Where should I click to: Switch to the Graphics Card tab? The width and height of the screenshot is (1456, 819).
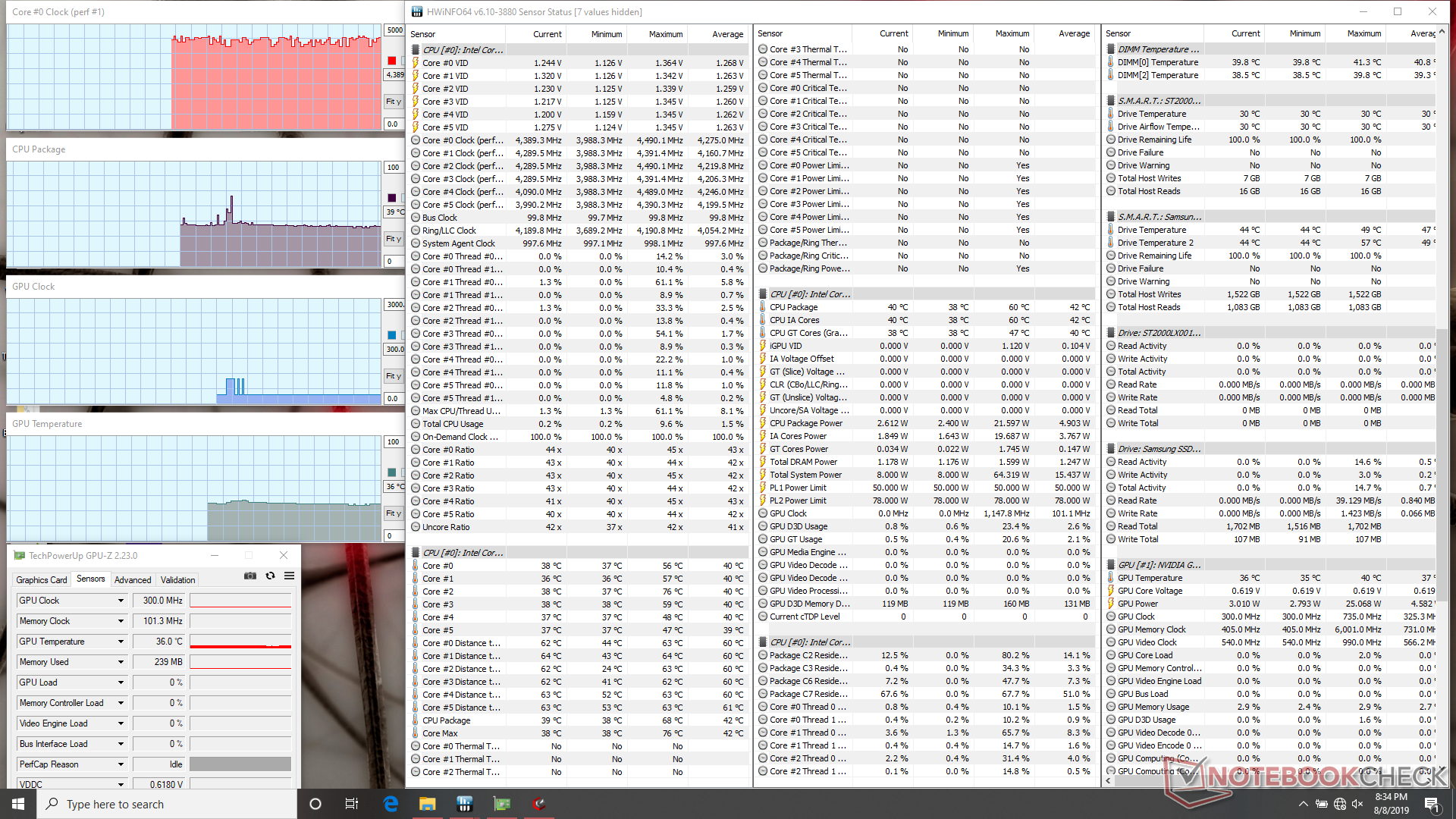[x=42, y=580]
